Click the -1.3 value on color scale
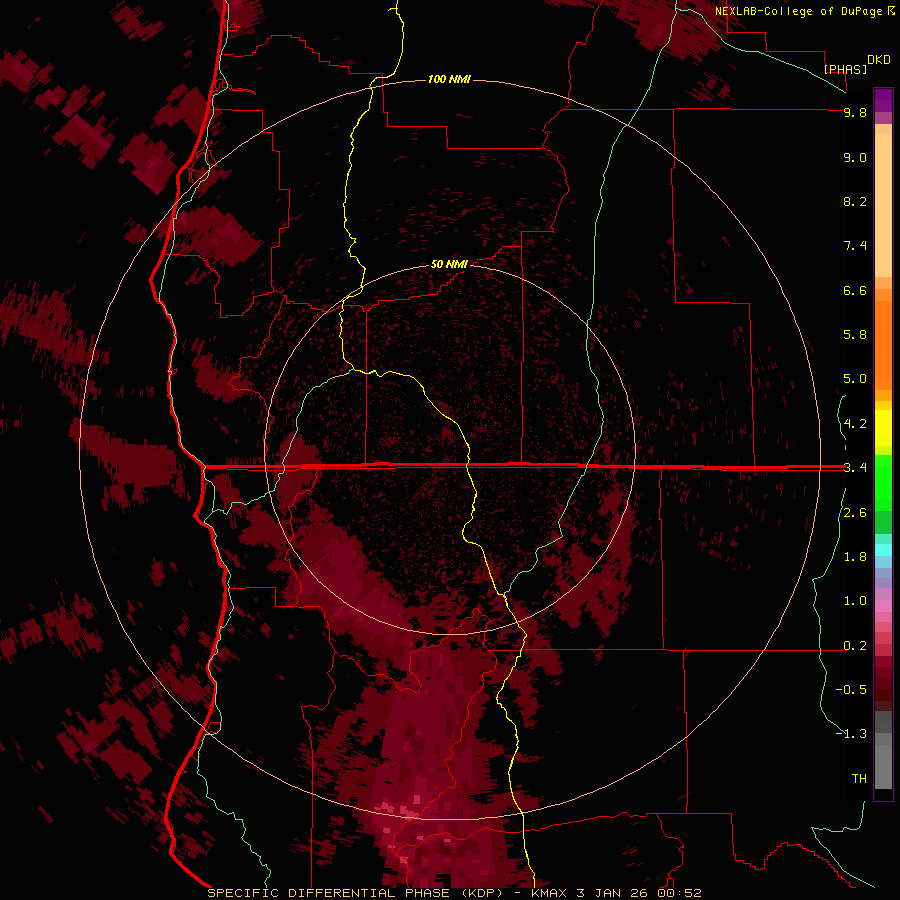 point(851,734)
